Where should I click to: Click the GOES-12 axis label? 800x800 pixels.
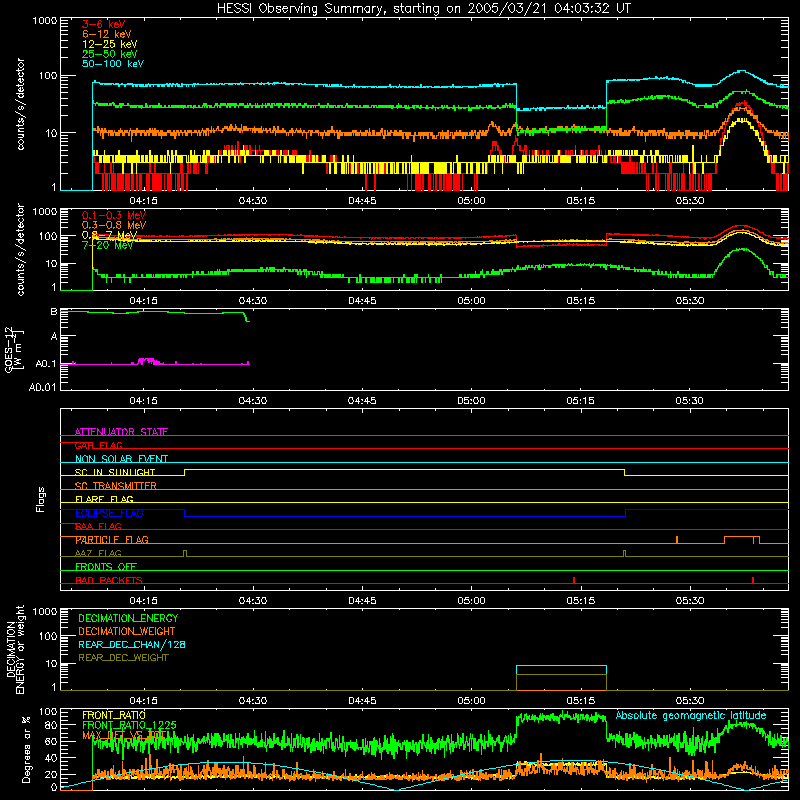pyautogui.click(x=14, y=349)
